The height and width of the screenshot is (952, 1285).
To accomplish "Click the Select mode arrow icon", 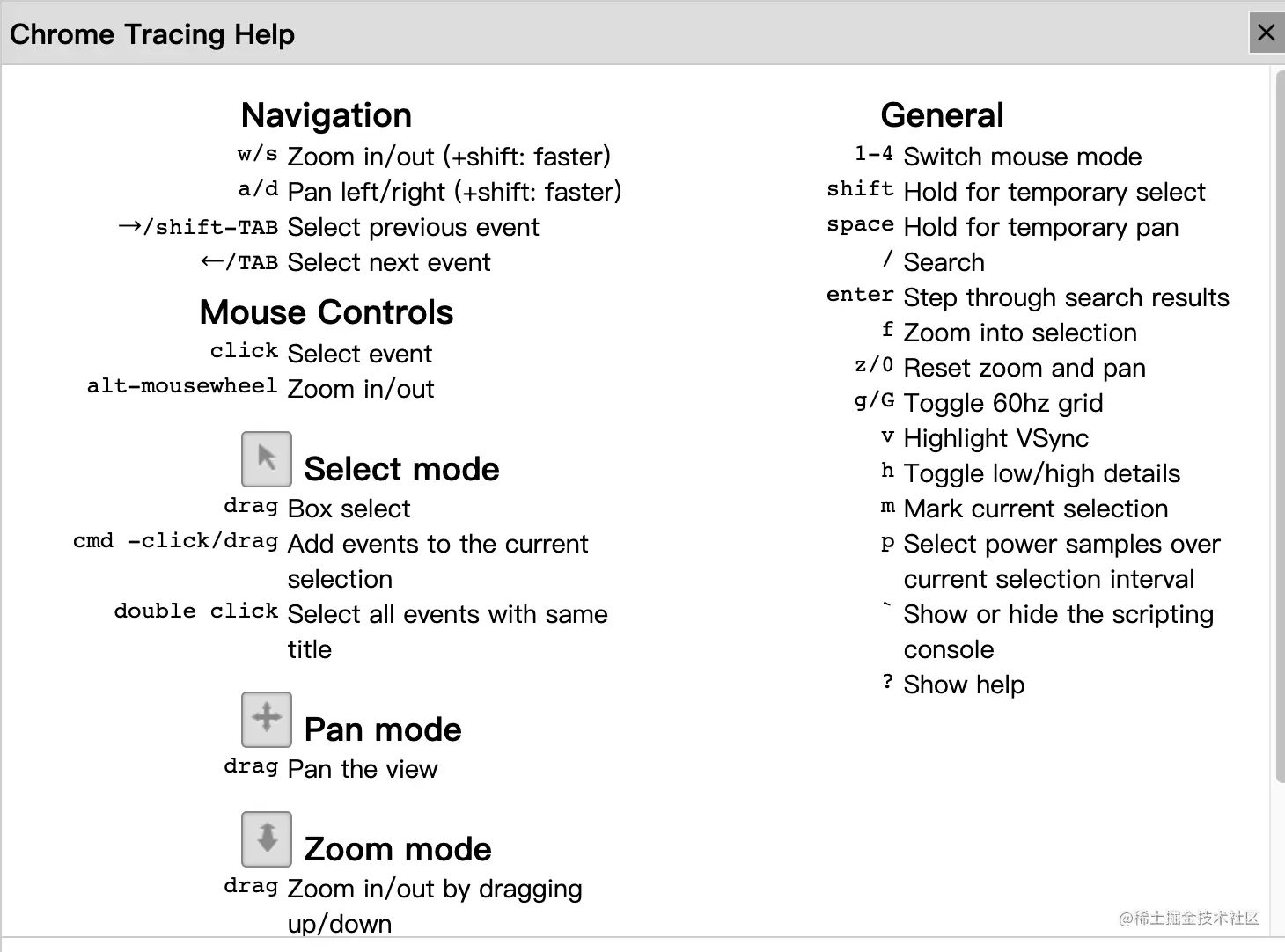I will click(x=267, y=458).
